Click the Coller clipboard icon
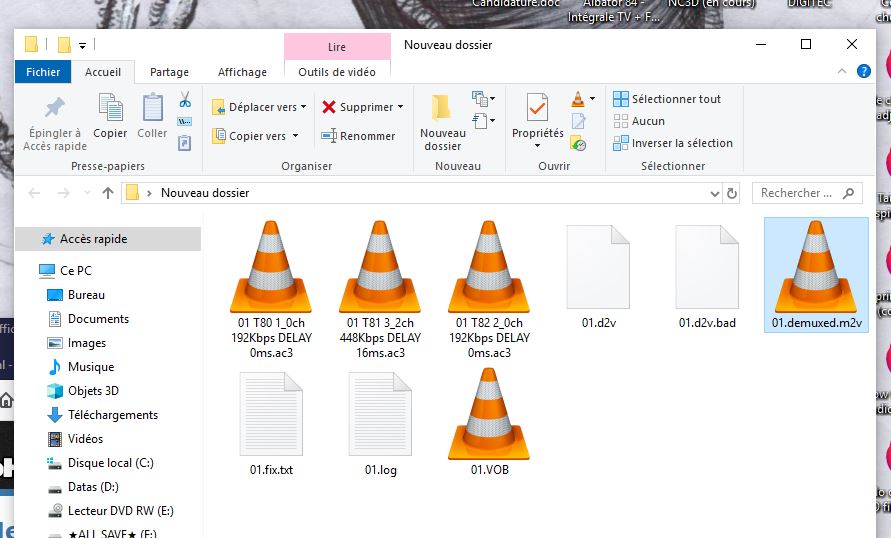This screenshot has width=891, height=538. [x=152, y=107]
